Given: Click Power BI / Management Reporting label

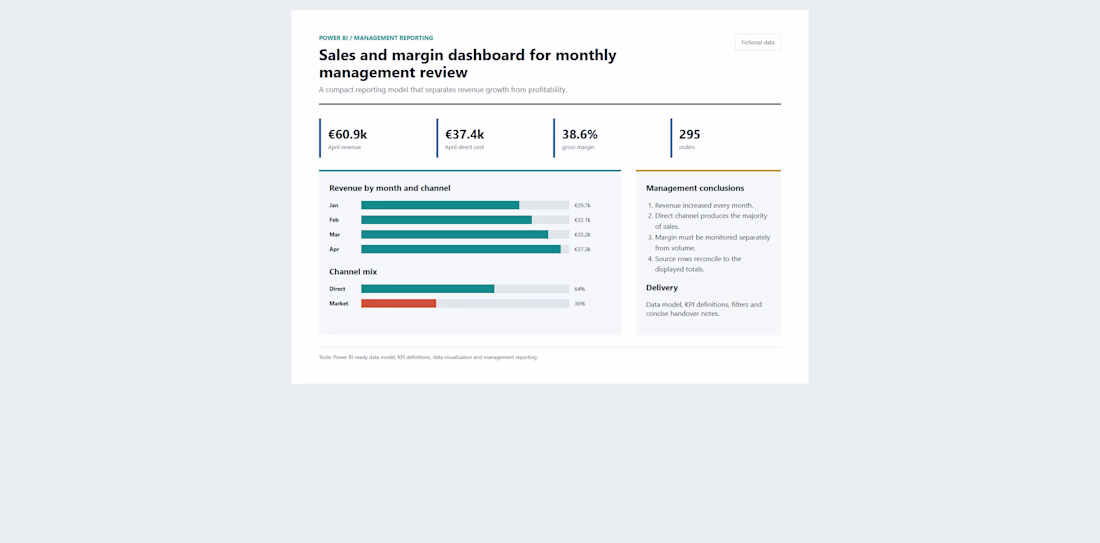Looking at the screenshot, I should (376, 38).
